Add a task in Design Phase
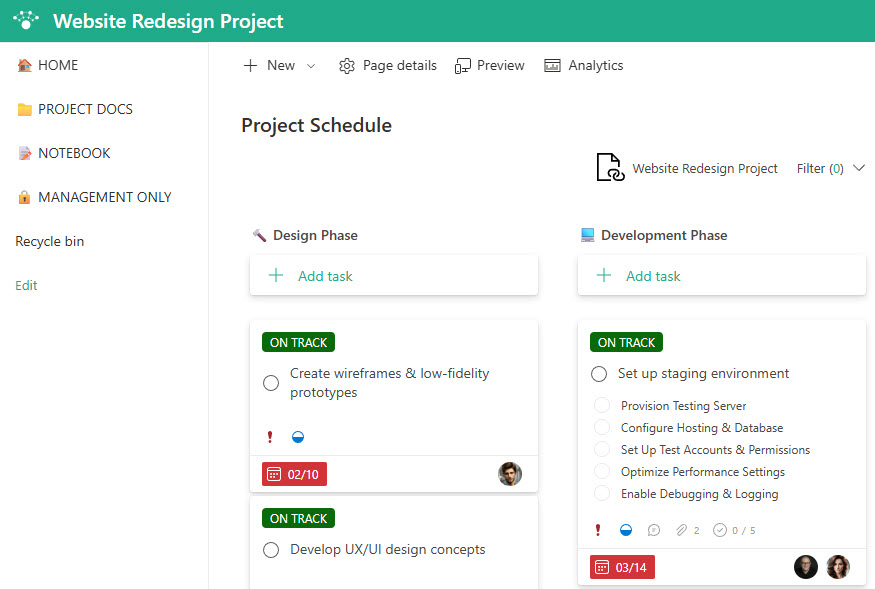Image resolution: width=875 pixels, height=589 pixels. coord(310,275)
